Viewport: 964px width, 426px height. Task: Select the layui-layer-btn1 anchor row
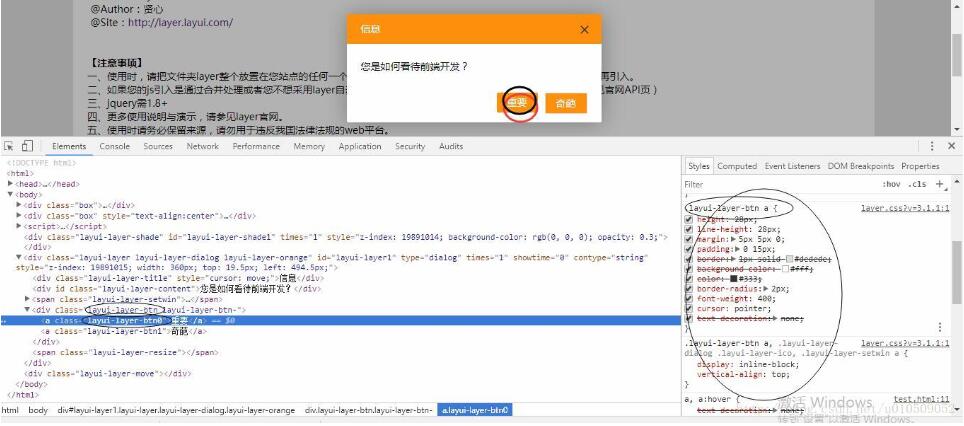pyautogui.click(x=340, y=331)
